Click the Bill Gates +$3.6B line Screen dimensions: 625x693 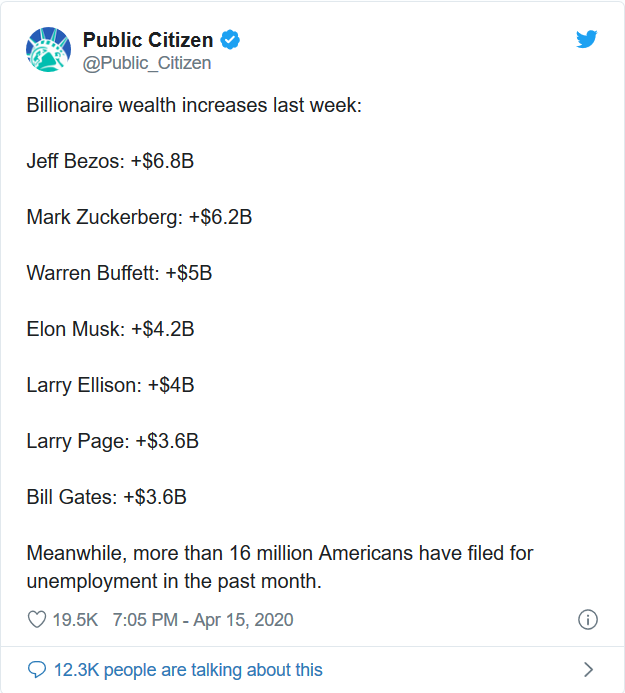(106, 497)
